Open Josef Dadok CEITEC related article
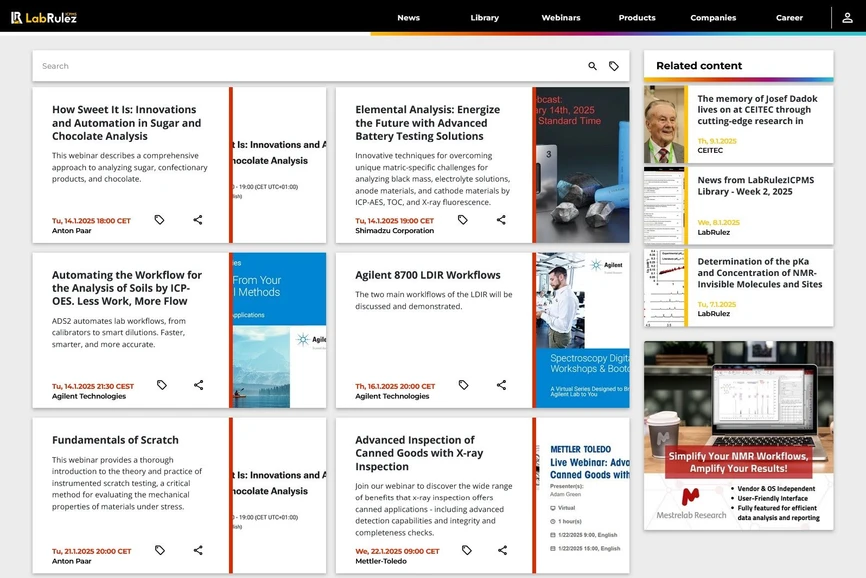The height and width of the screenshot is (578, 866). pyautogui.click(x=757, y=110)
